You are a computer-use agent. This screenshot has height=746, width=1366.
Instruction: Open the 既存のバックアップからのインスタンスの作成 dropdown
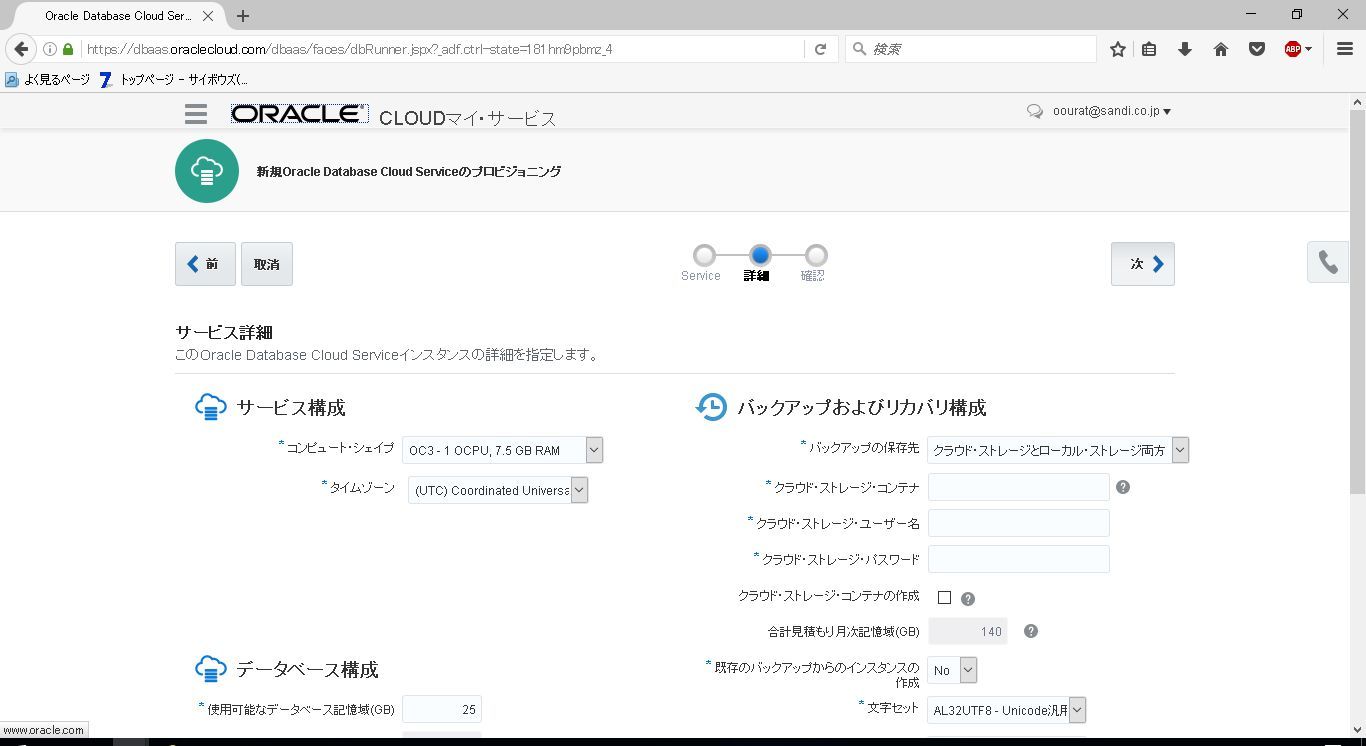[952, 670]
